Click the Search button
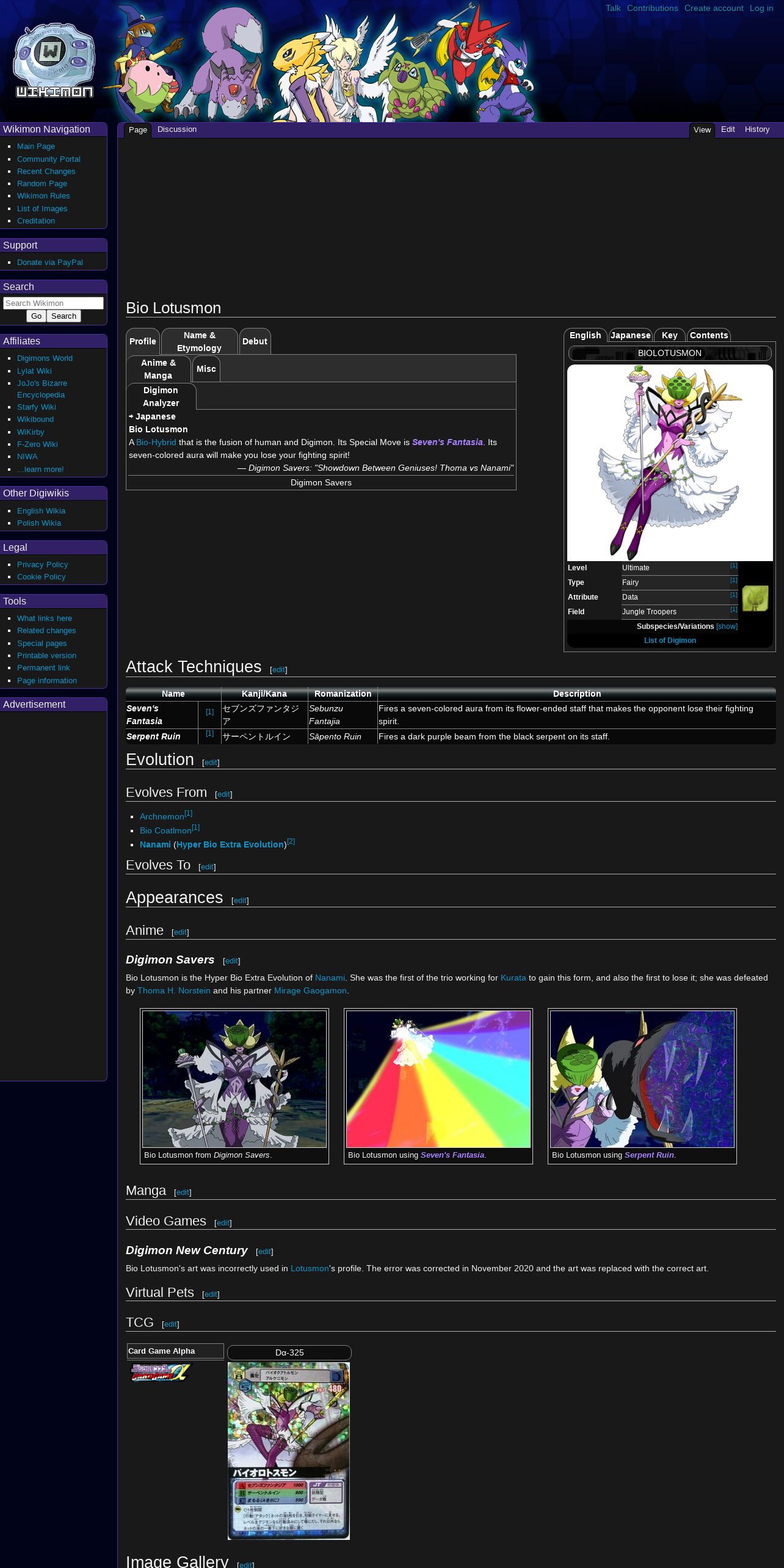Screen dimensions: 784x1568 64,316
